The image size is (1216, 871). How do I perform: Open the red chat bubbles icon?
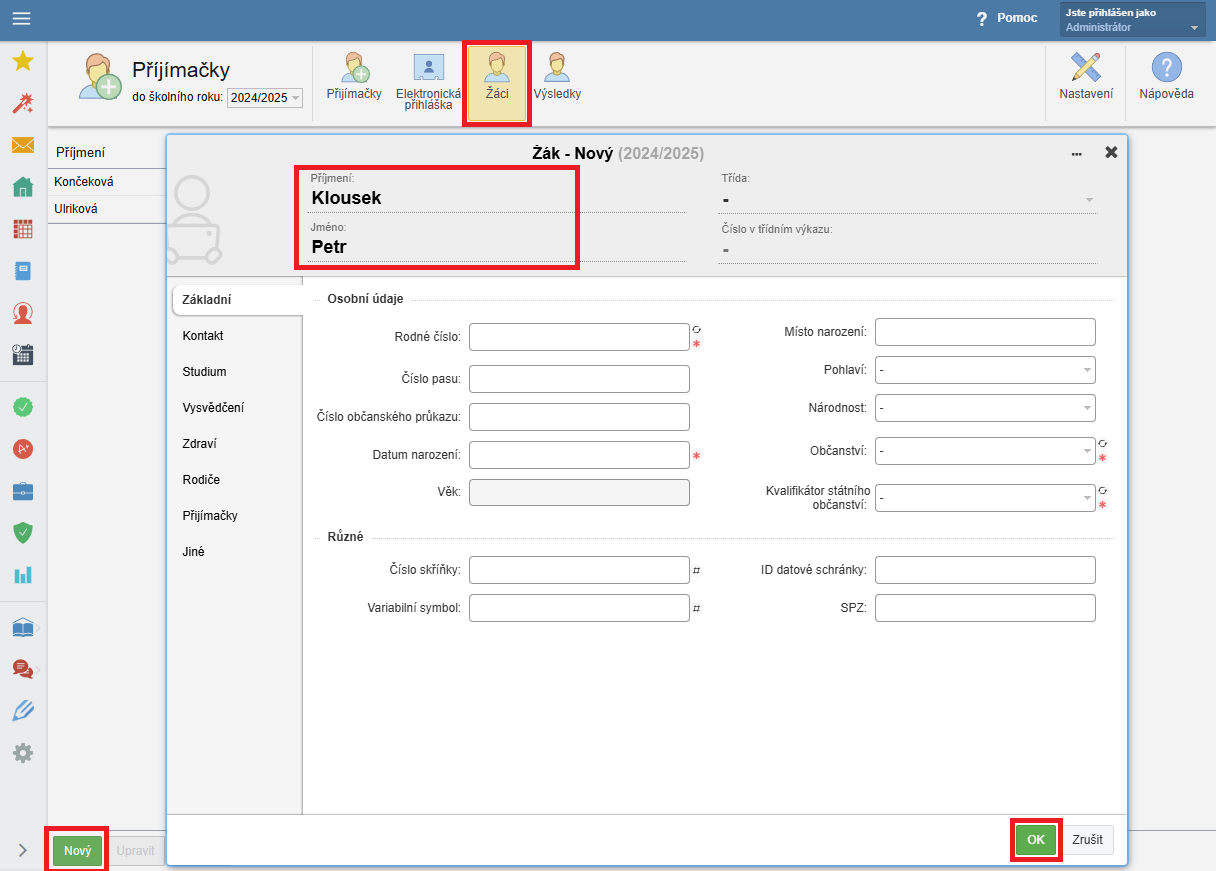[x=23, y=669]
